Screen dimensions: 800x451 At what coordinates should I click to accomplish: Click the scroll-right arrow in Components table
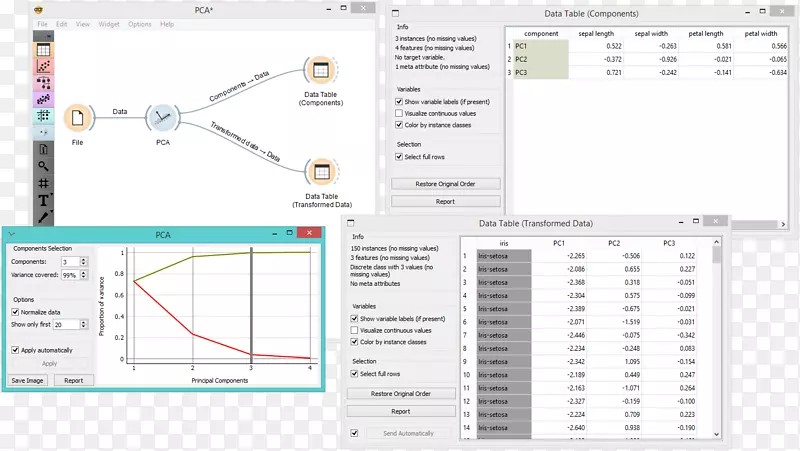[783, 224]
